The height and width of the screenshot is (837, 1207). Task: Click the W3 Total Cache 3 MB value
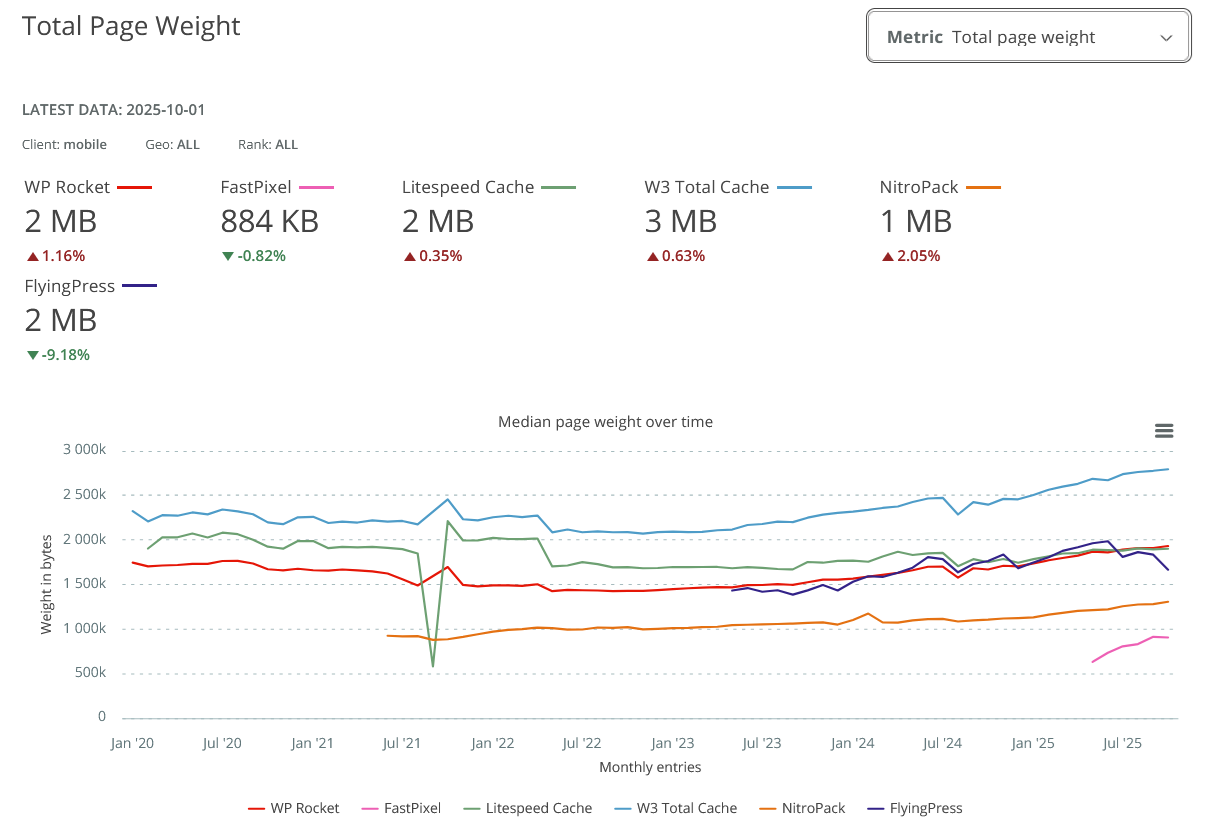pos(680,221)
